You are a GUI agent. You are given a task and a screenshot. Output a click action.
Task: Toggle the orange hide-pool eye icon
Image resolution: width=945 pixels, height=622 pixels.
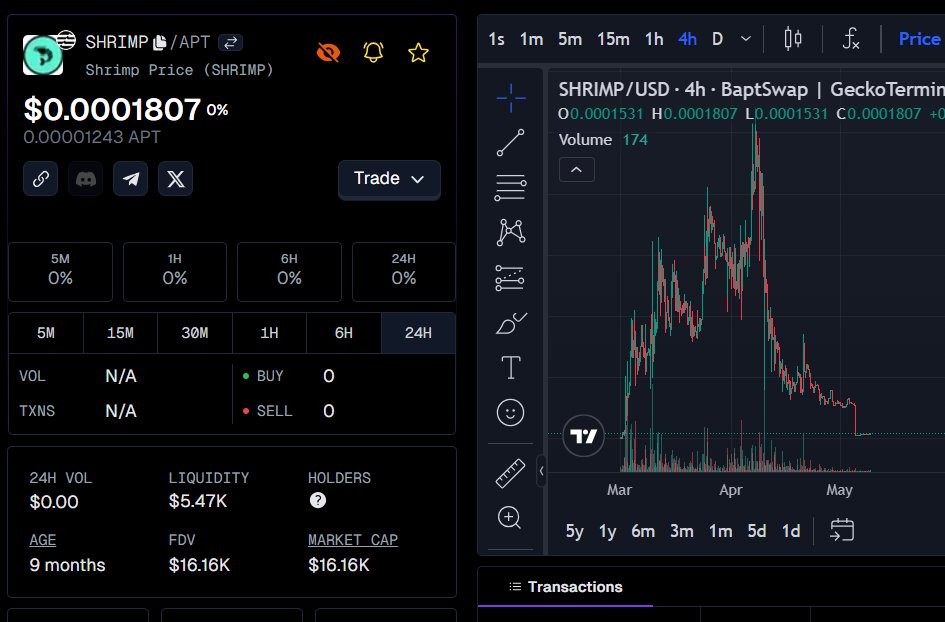click(x=328, y=52)
